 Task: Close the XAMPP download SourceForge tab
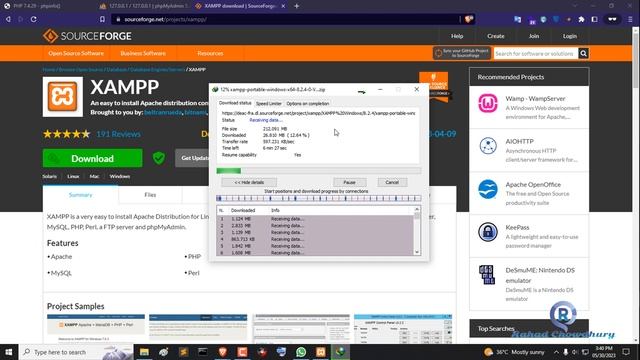tap(283, 6)
